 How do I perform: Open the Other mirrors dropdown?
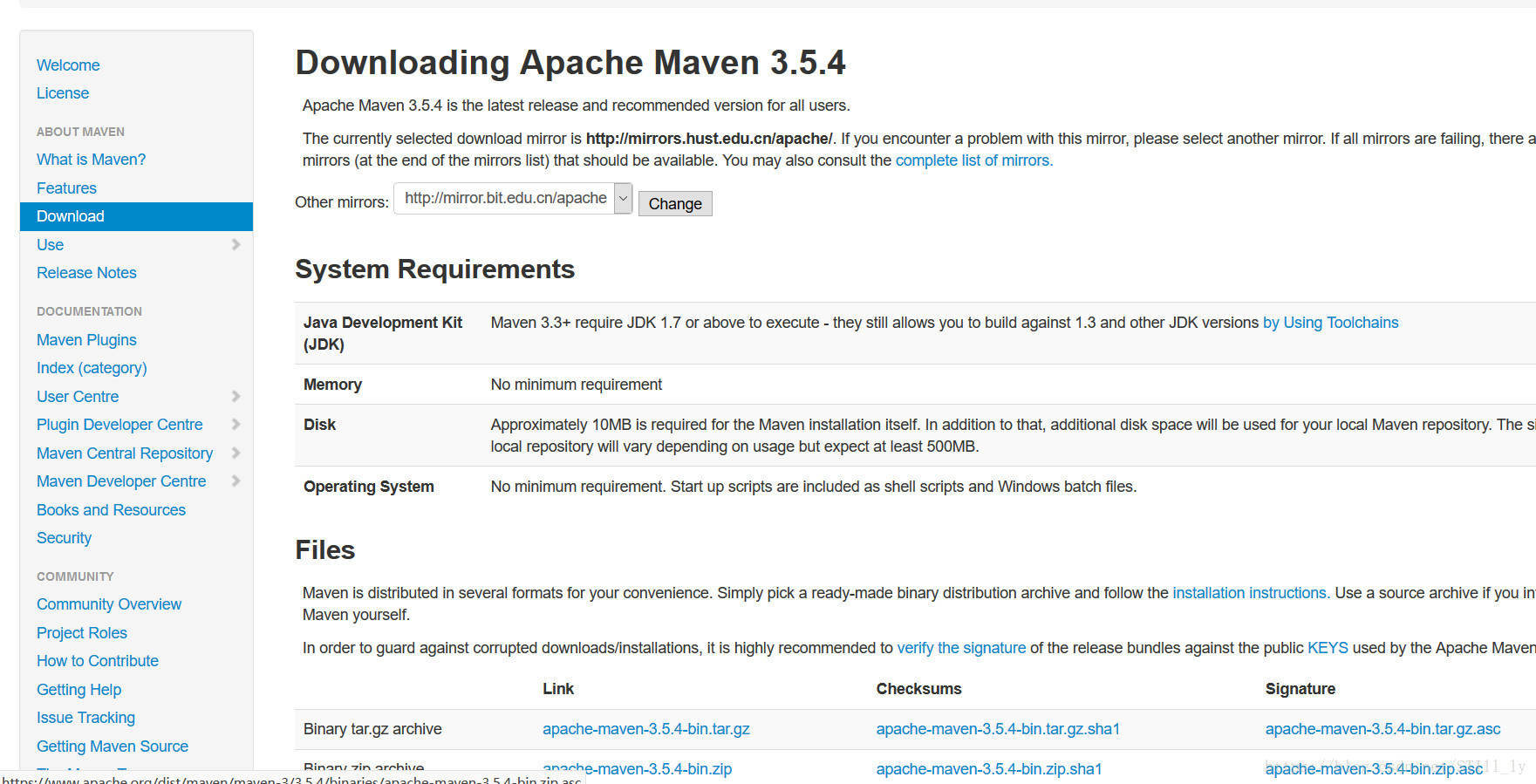coord(513,199)
